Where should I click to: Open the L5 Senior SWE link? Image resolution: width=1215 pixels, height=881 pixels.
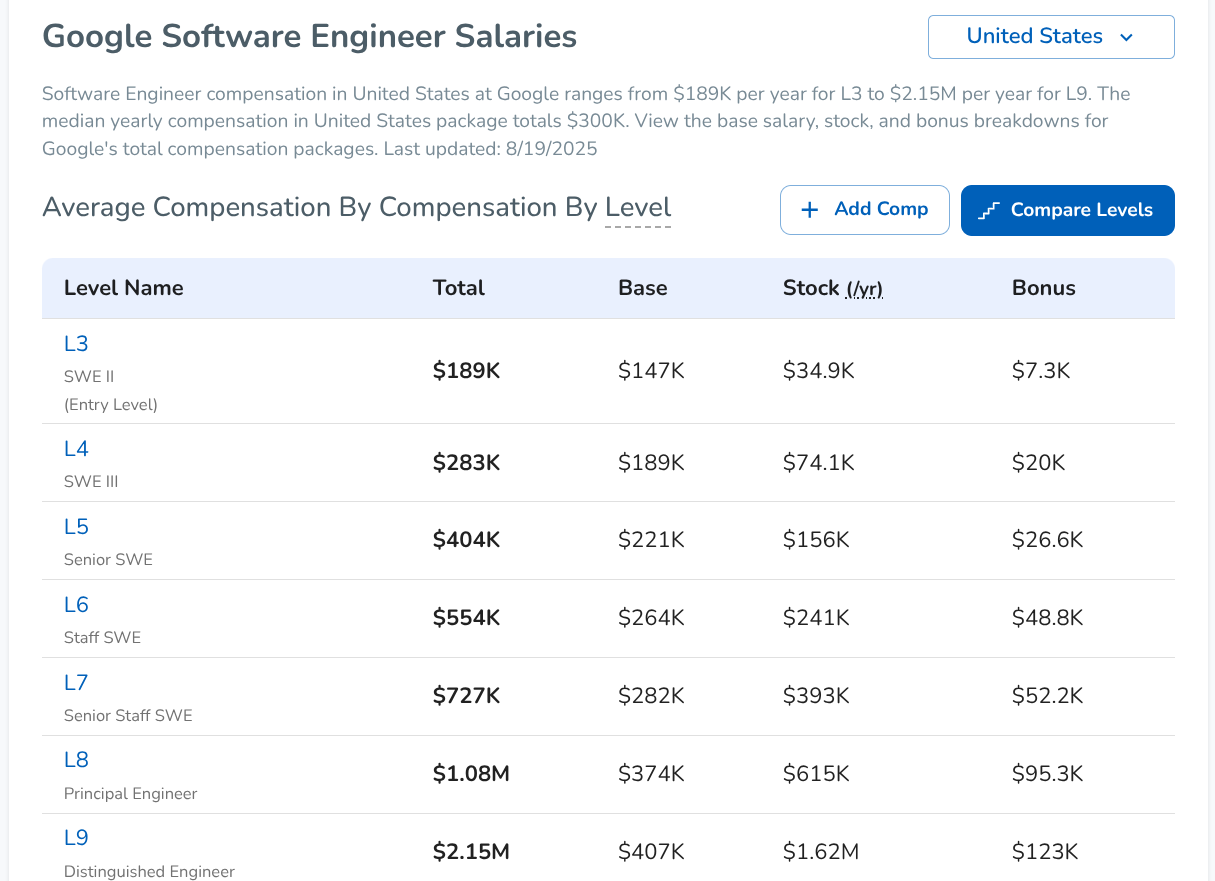[76, 527]
